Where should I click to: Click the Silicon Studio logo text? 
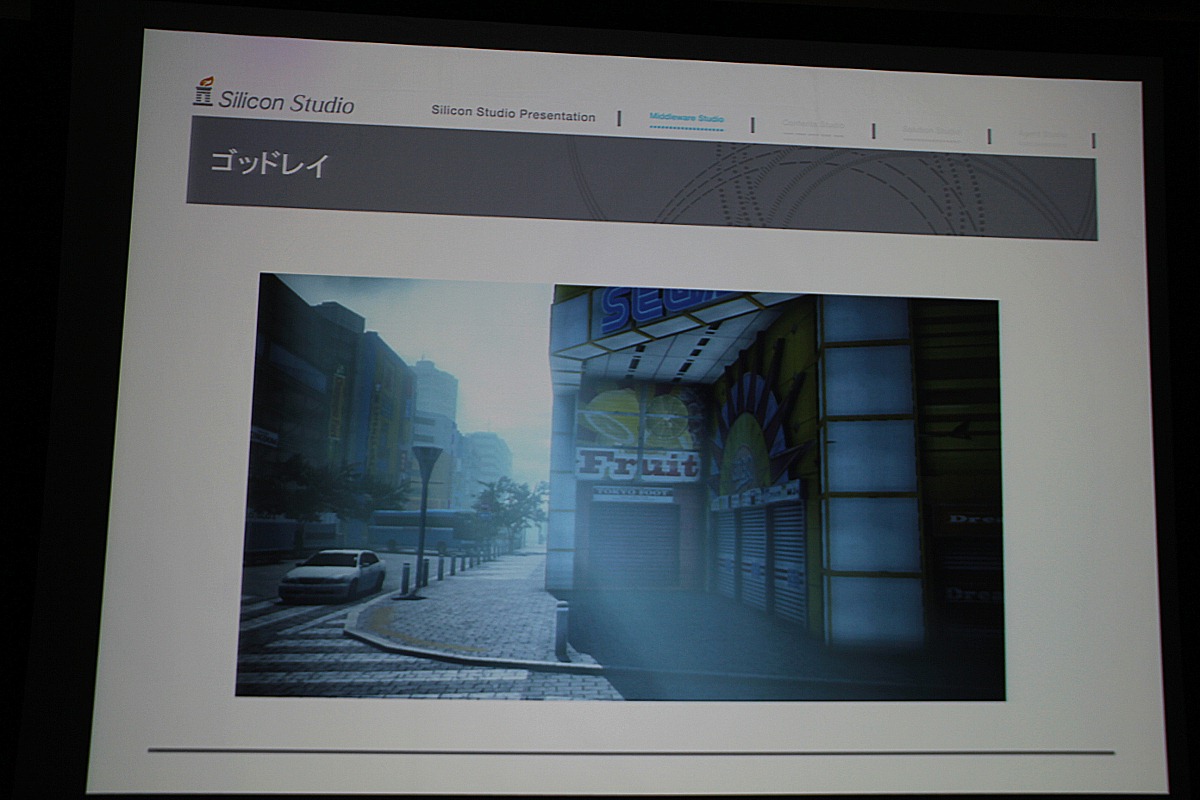point(286,103)
